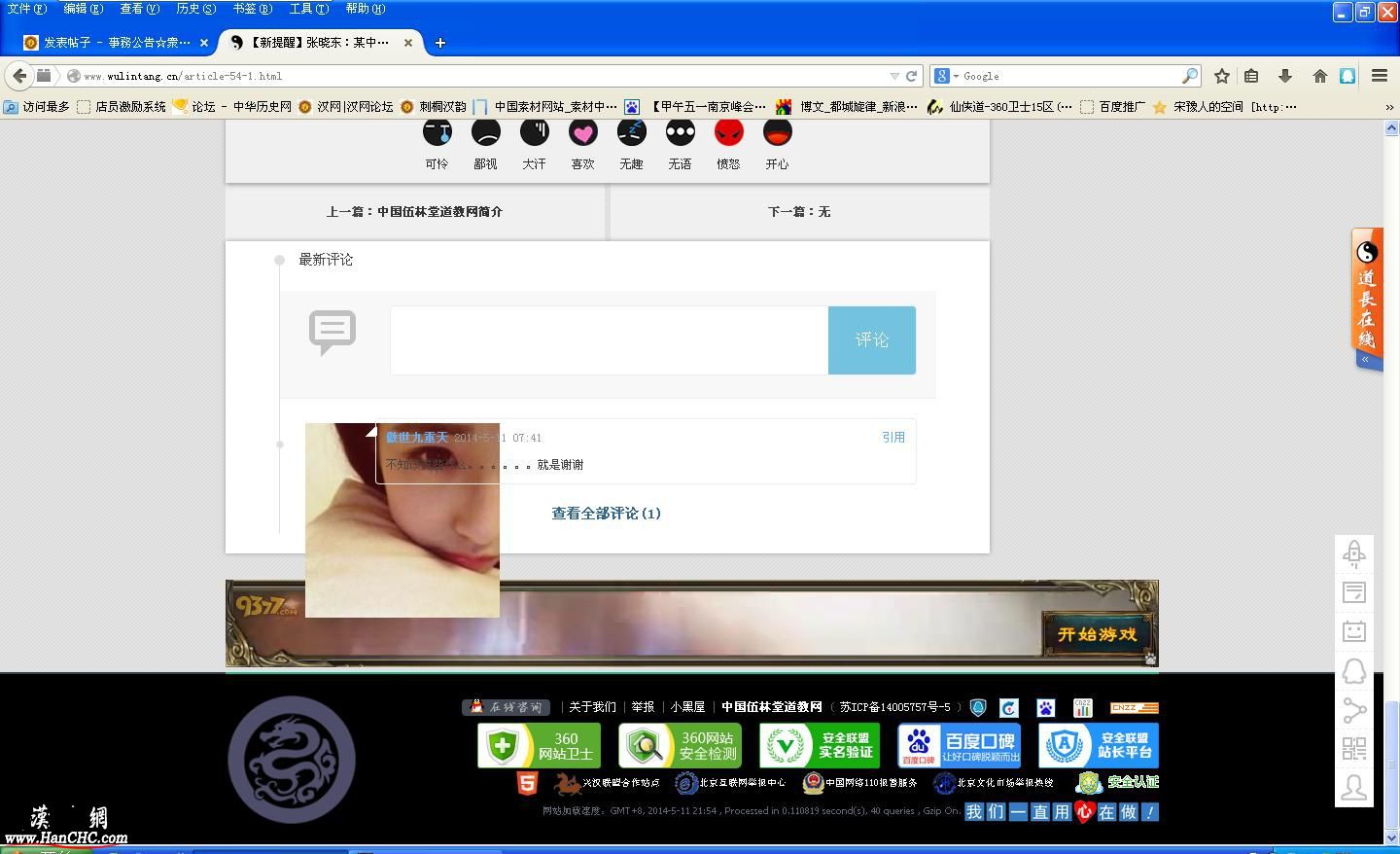The width and height of the screenshot is (1400, 854).
Task: Click the QQ penguin sidebar icon
Action: (1354, 671)
